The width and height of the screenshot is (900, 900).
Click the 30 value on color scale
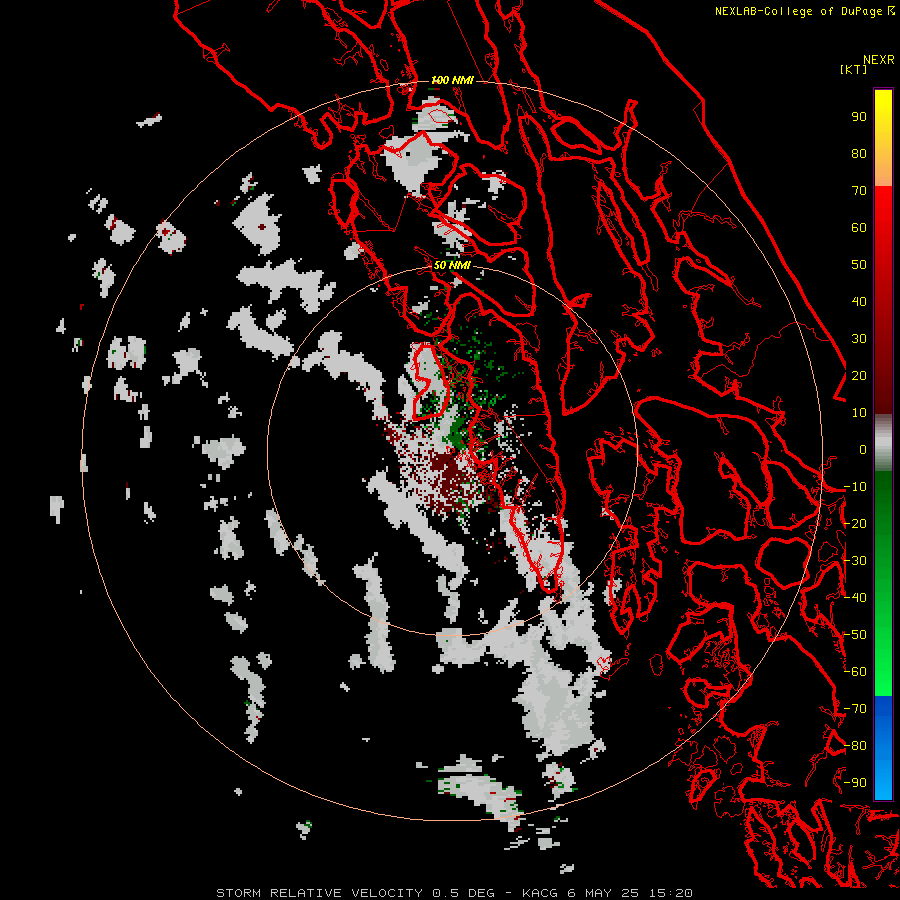point(859,339)
